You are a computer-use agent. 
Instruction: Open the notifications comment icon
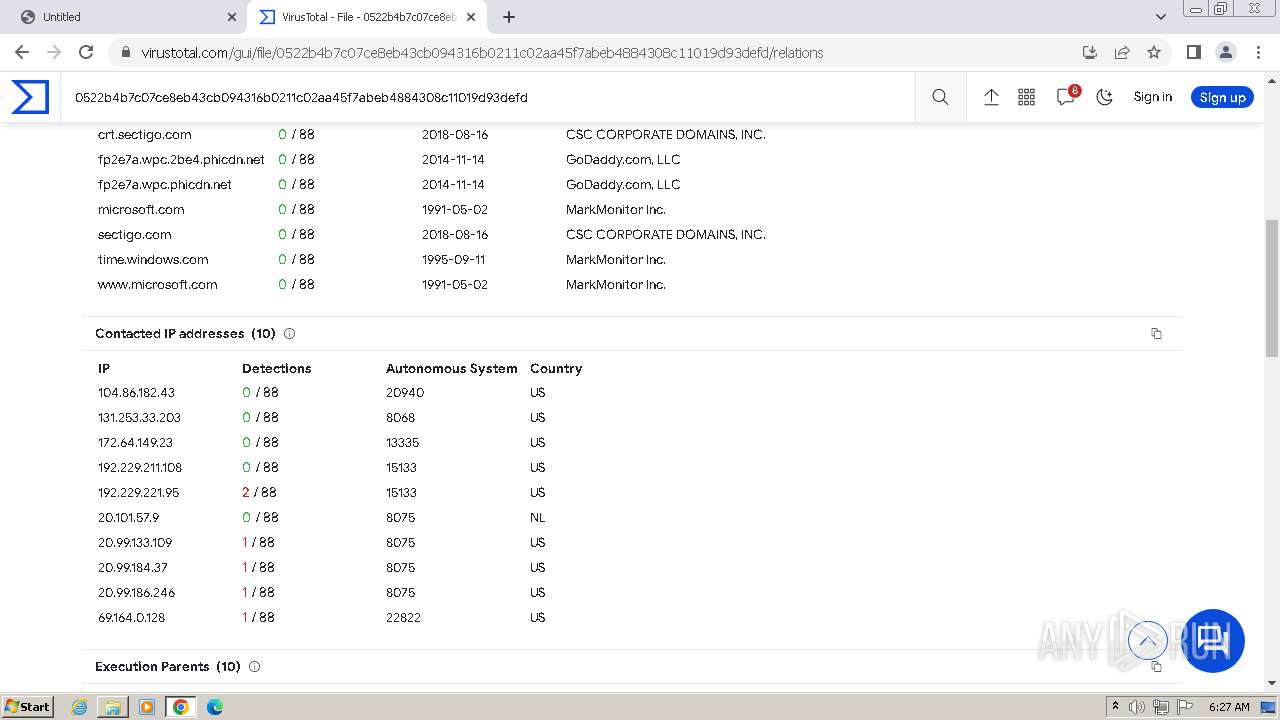pos(1066,97)
